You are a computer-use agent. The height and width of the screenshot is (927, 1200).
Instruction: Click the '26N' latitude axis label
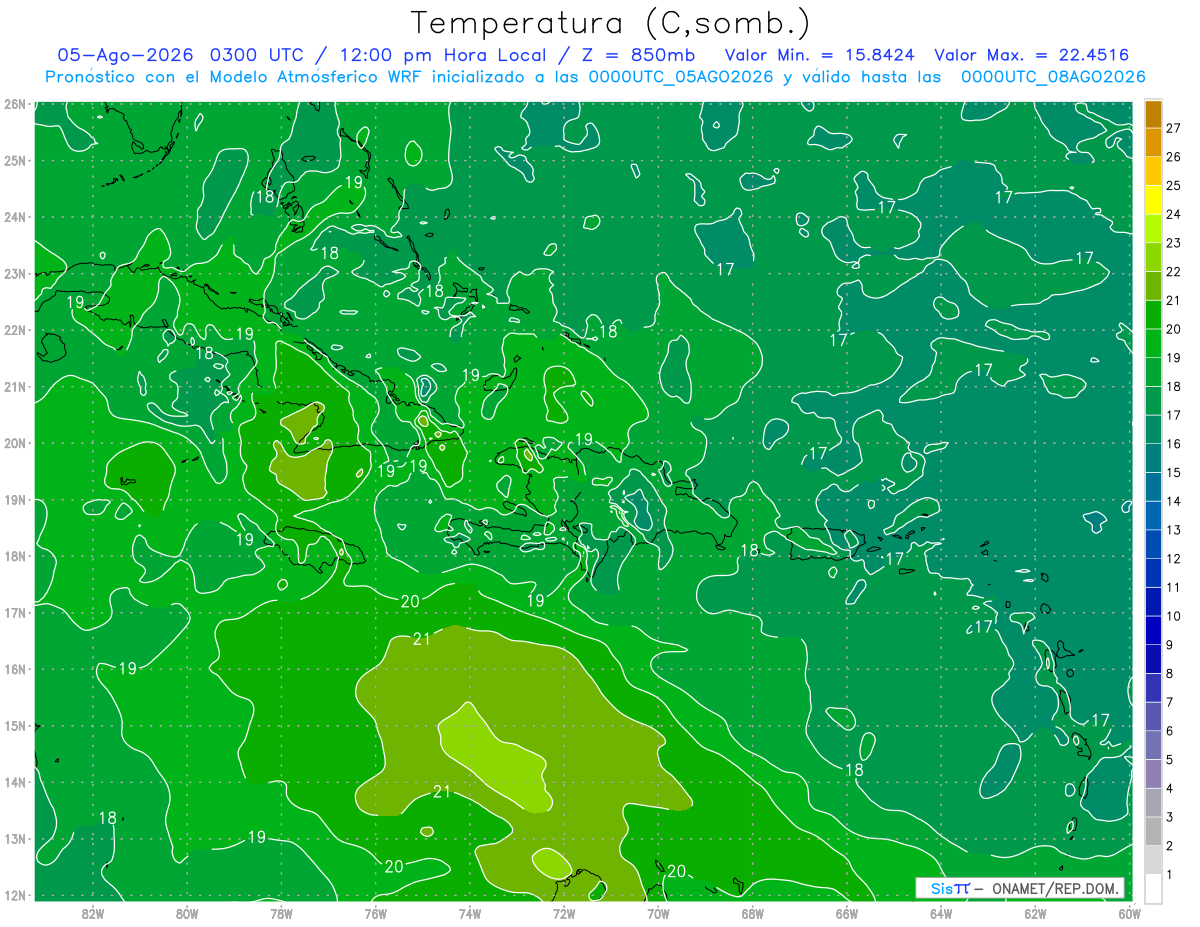15,104
